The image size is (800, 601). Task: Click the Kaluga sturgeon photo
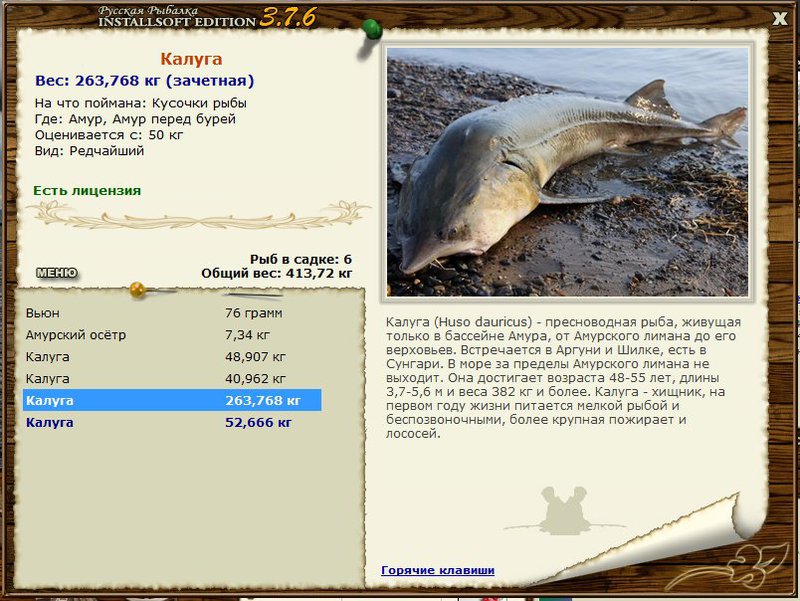tap(567, 172)
